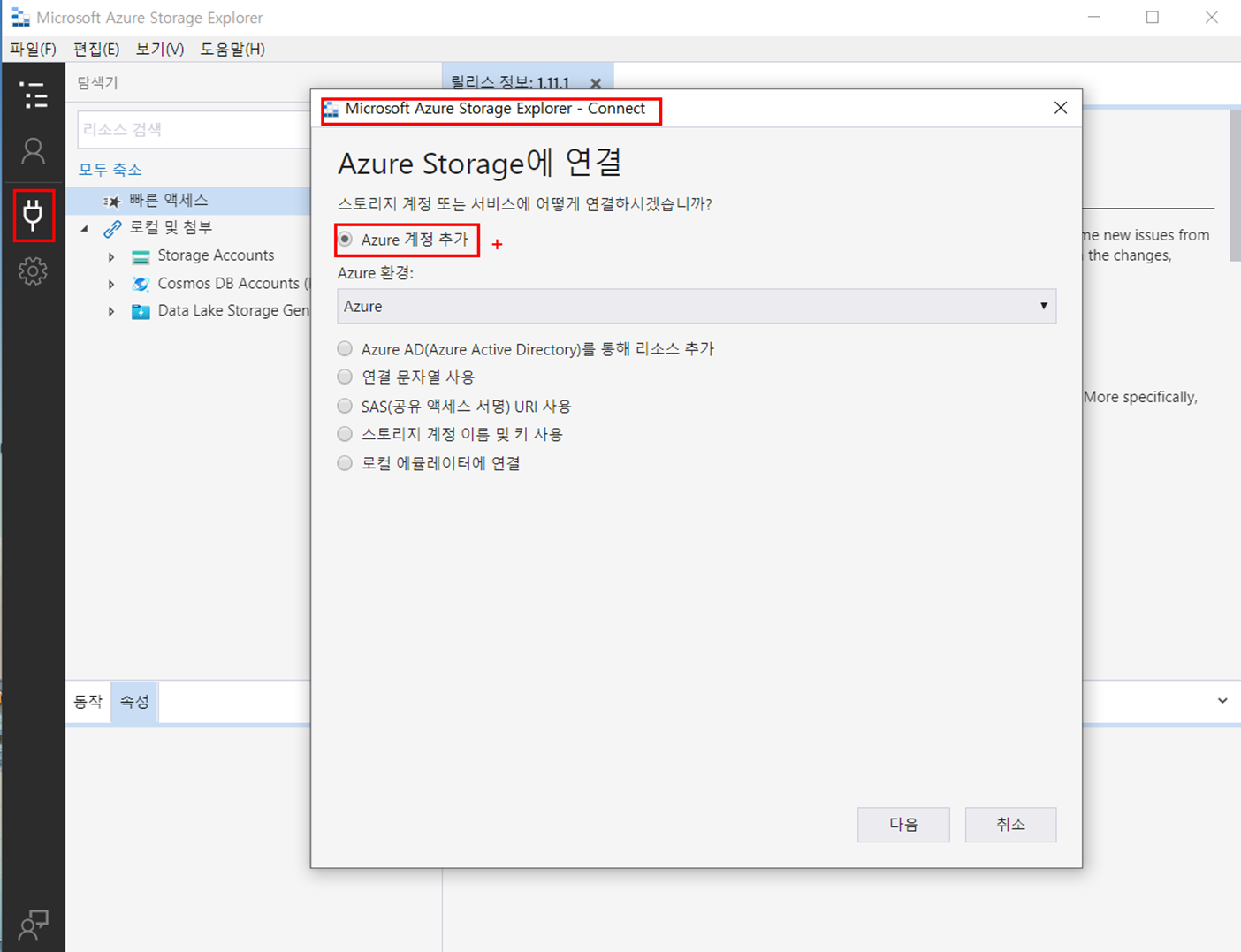The width and height of the screenshot is (1241, 952).
Task: Open the 파일(F) menu
Action: coord(33,49)
